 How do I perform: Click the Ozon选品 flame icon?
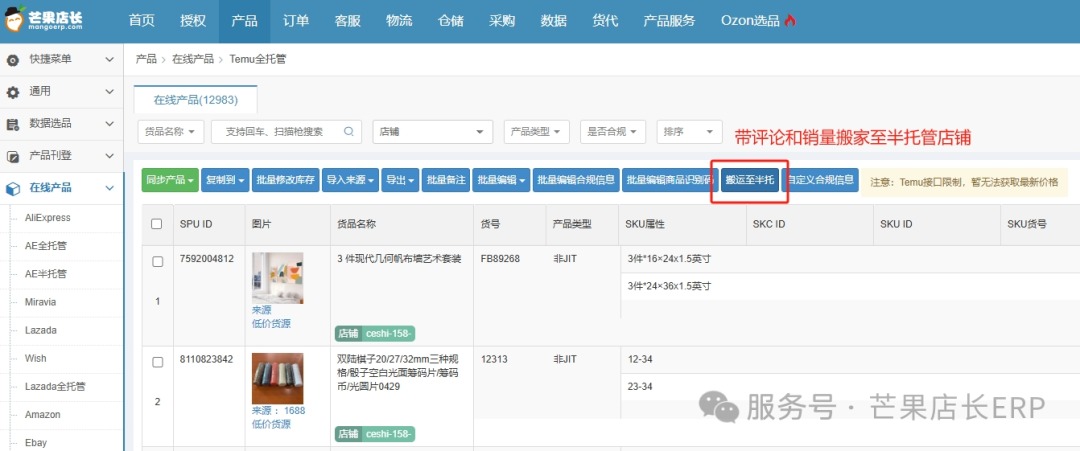(x=790, y=21)
